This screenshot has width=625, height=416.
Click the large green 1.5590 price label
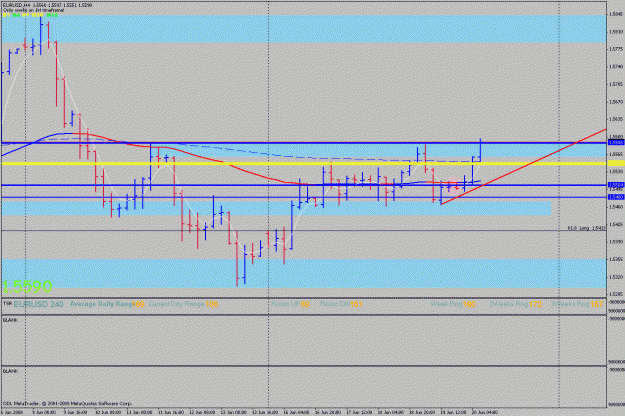tap(27, 286)
